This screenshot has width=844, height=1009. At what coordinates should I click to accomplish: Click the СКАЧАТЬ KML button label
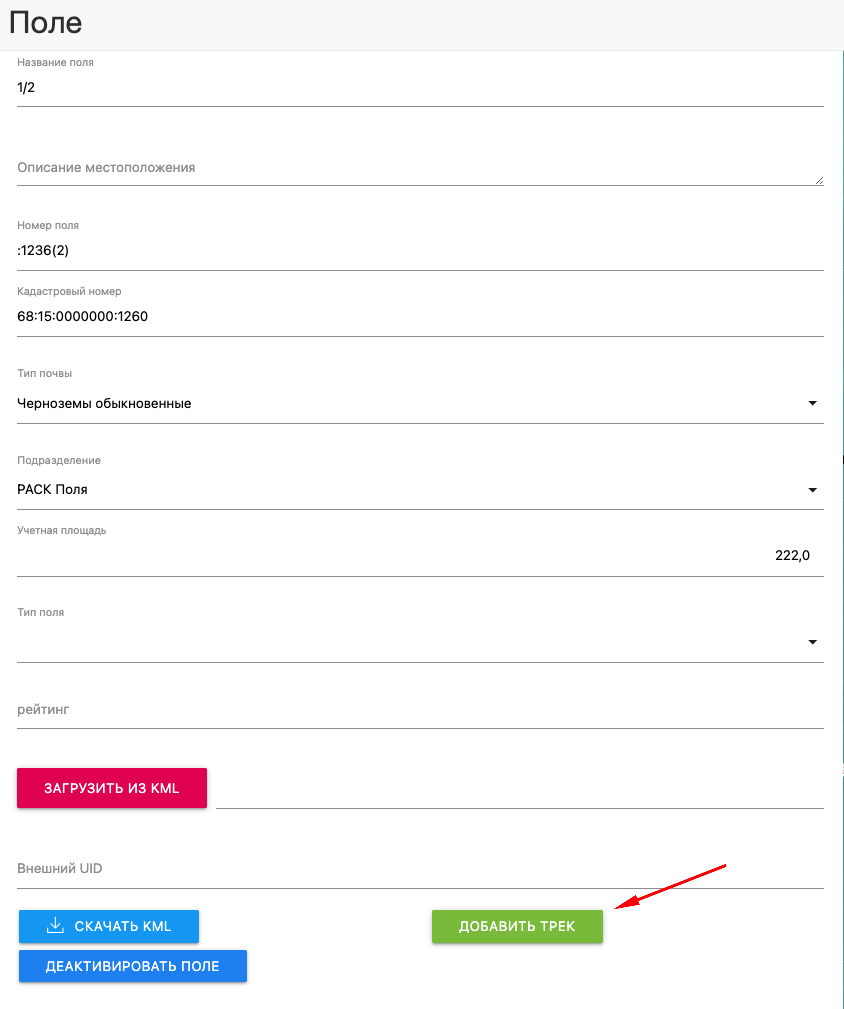123,927
